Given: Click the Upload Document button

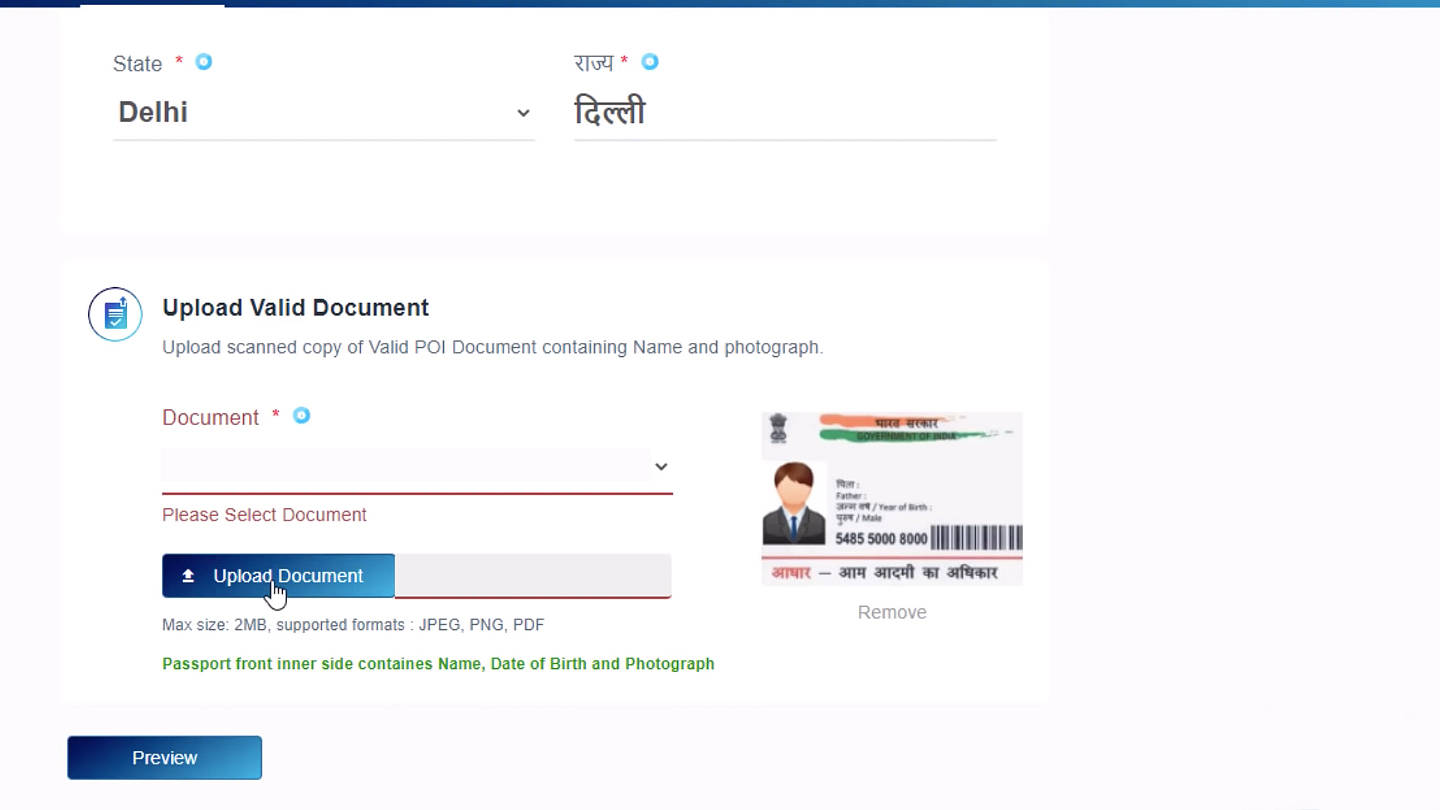Looking at the screenshot, I should coord(278,576).
